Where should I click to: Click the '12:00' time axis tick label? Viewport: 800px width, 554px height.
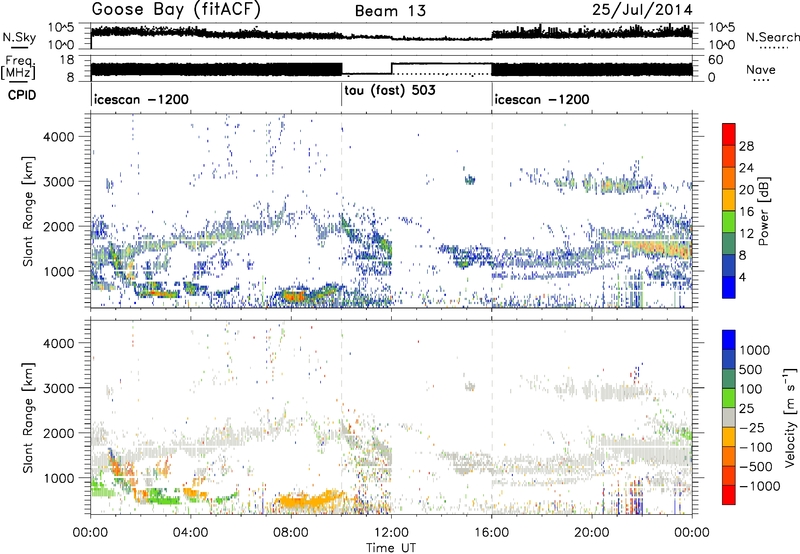point(391,533)
